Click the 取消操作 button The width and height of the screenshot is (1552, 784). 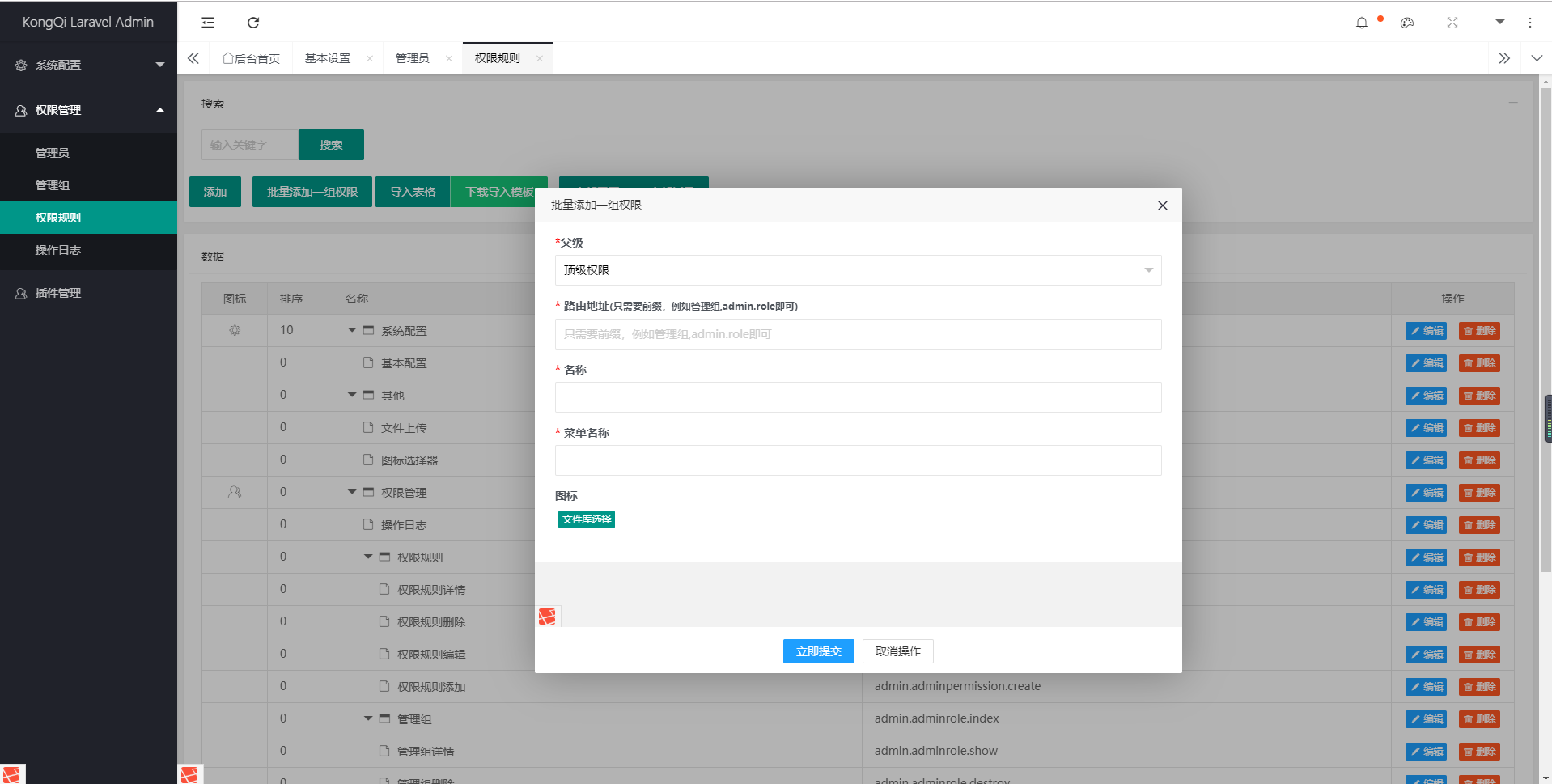click(898, 651)
